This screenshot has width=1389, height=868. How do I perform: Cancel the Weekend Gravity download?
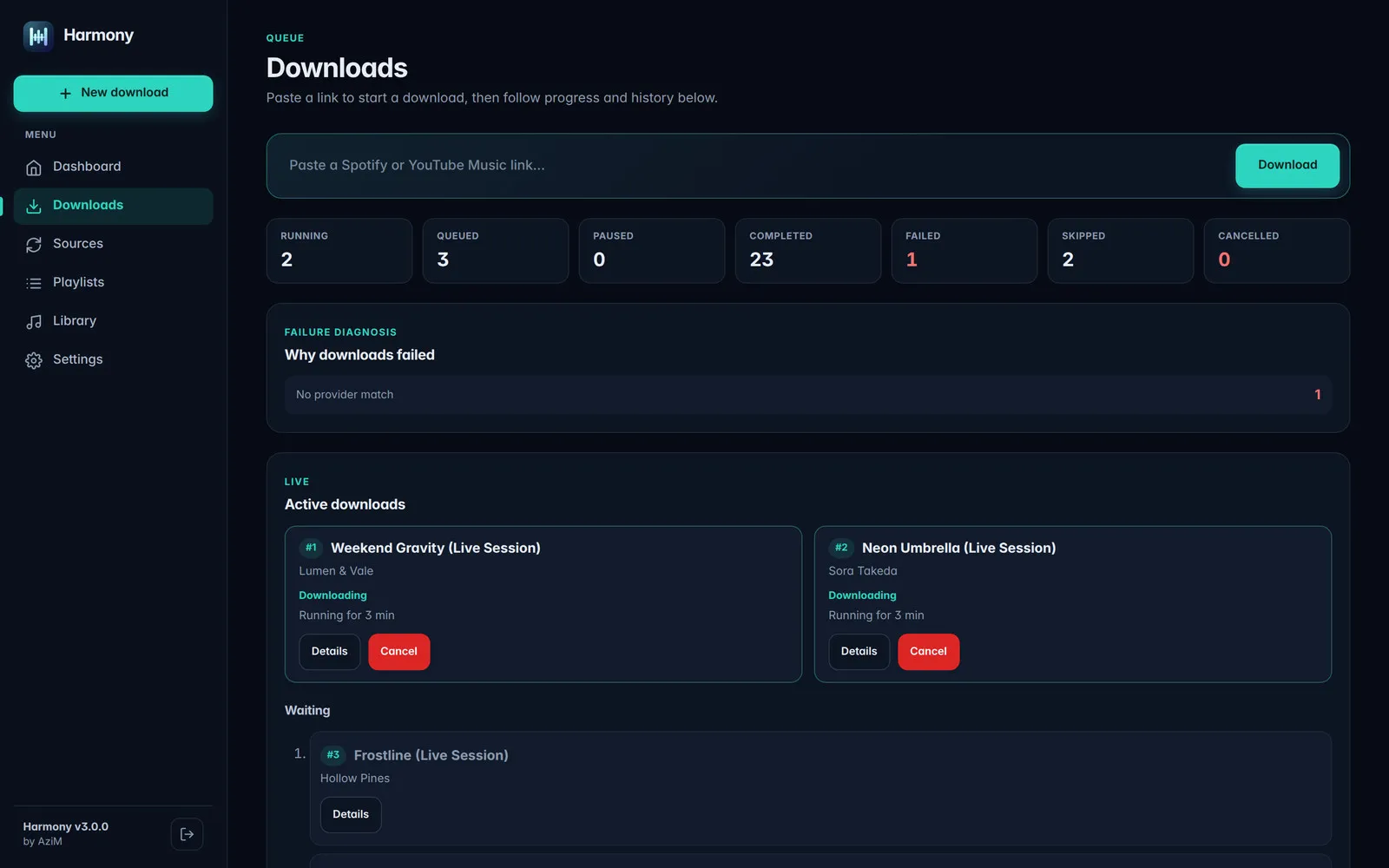point(398,651)
